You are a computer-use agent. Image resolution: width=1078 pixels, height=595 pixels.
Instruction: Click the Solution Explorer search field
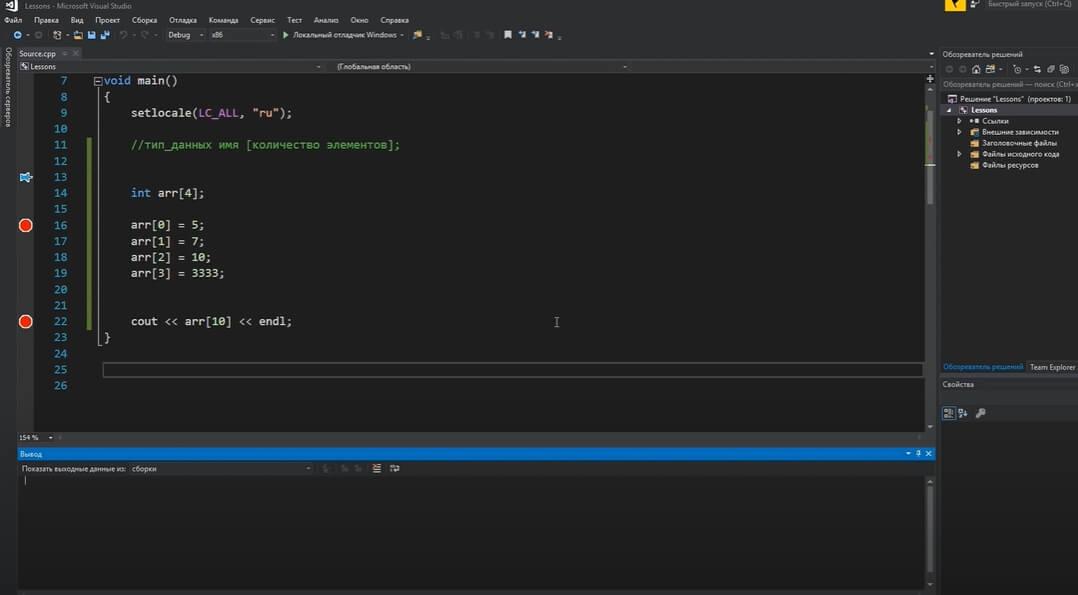click(x=1009, y=85)
